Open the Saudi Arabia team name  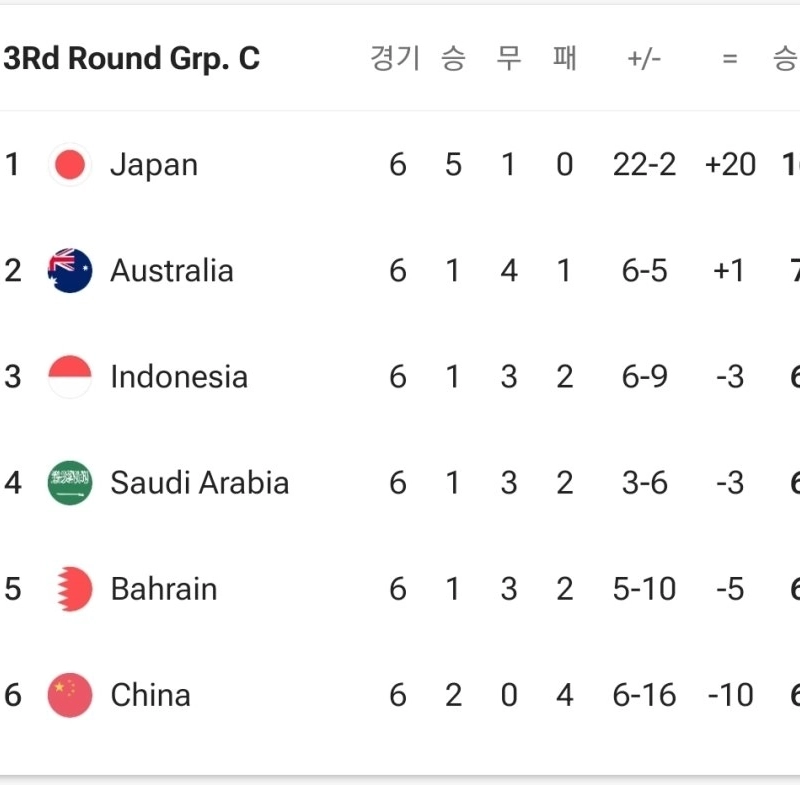199,483
